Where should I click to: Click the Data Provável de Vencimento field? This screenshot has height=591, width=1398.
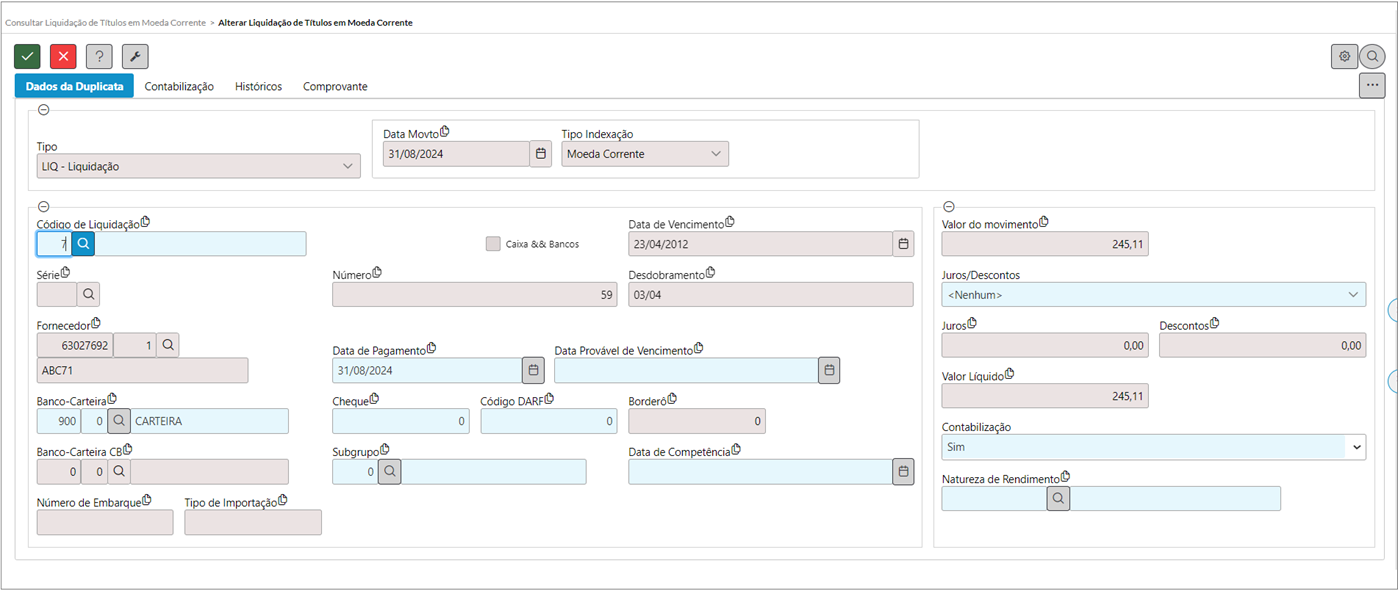(686, 371)
